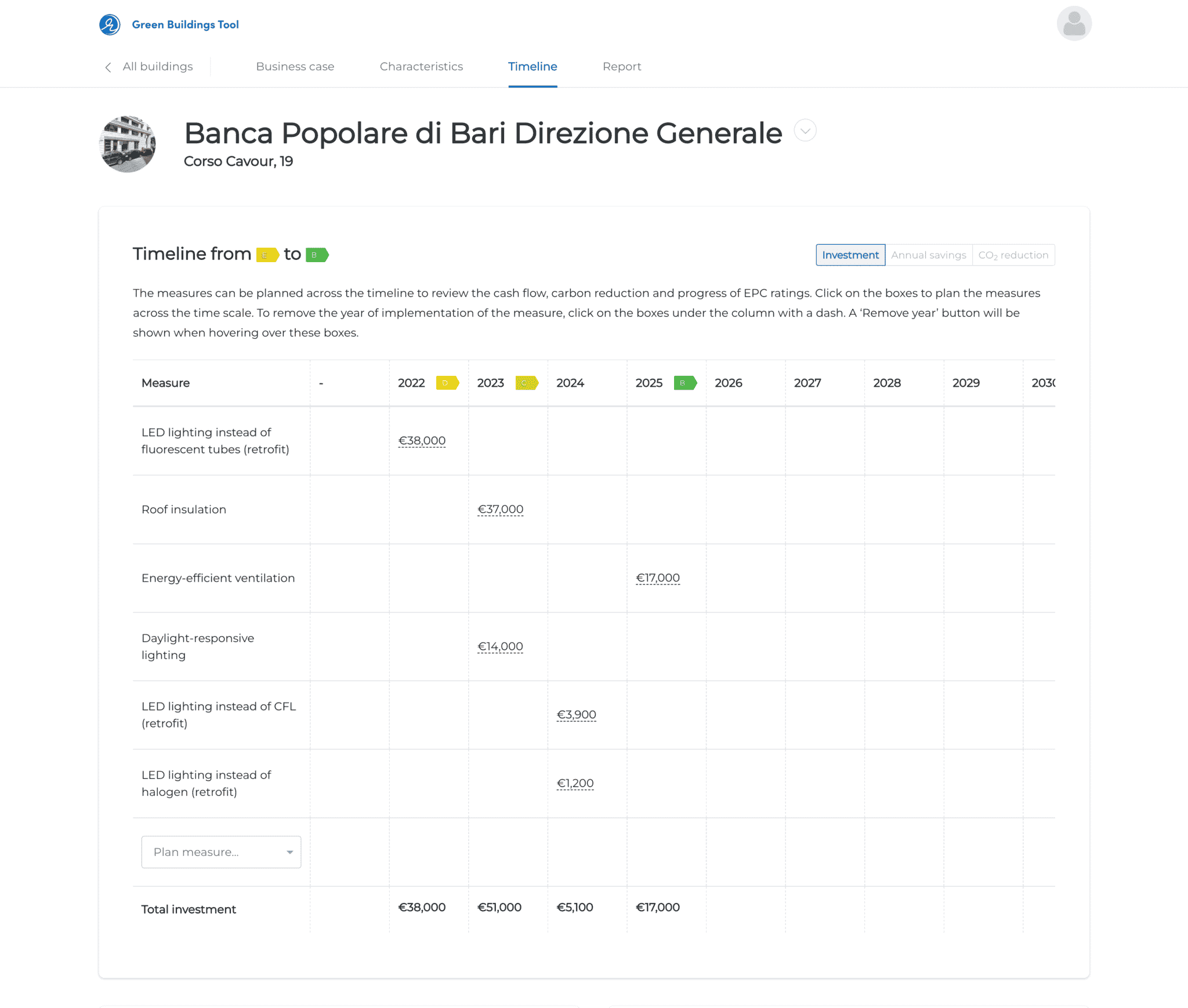Screen dimensions: 1188x1008
Task: Click the green B rating badge in the timeline heading
Action: (317, 254)
